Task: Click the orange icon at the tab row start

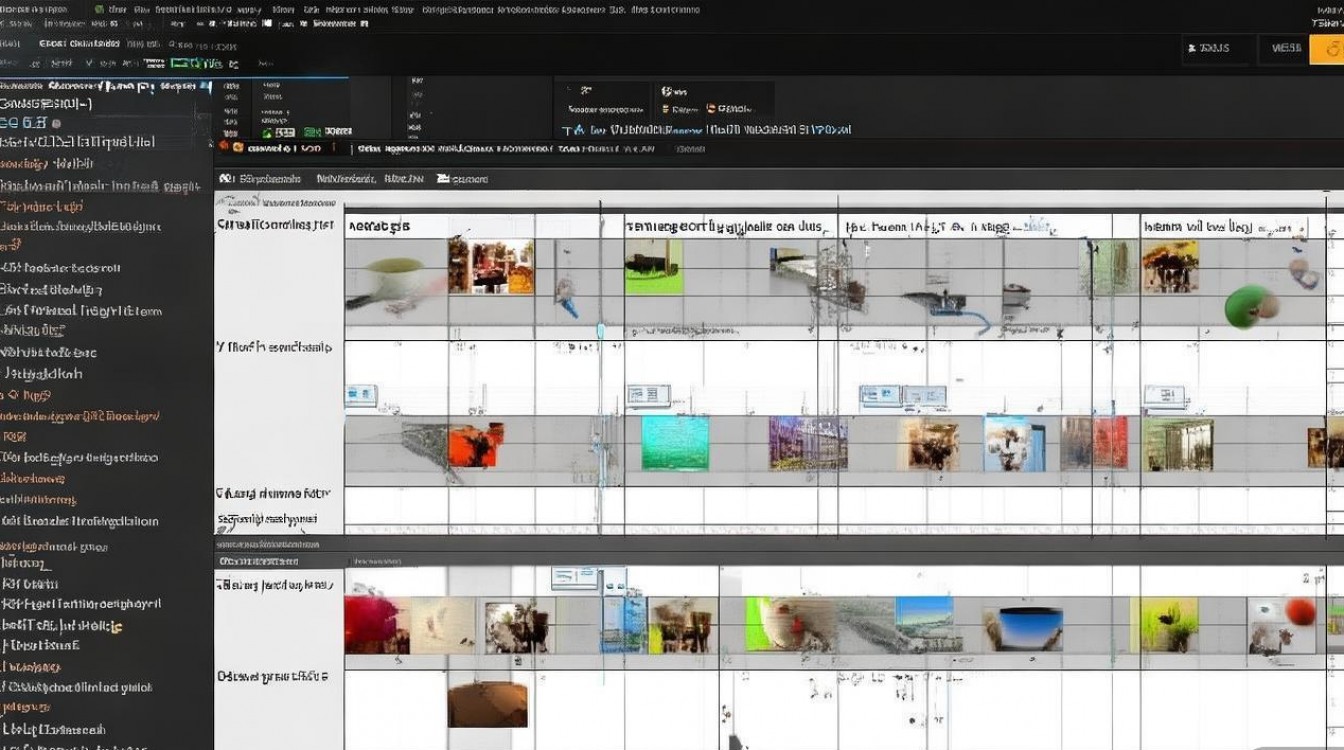Action: coord(238,148)
